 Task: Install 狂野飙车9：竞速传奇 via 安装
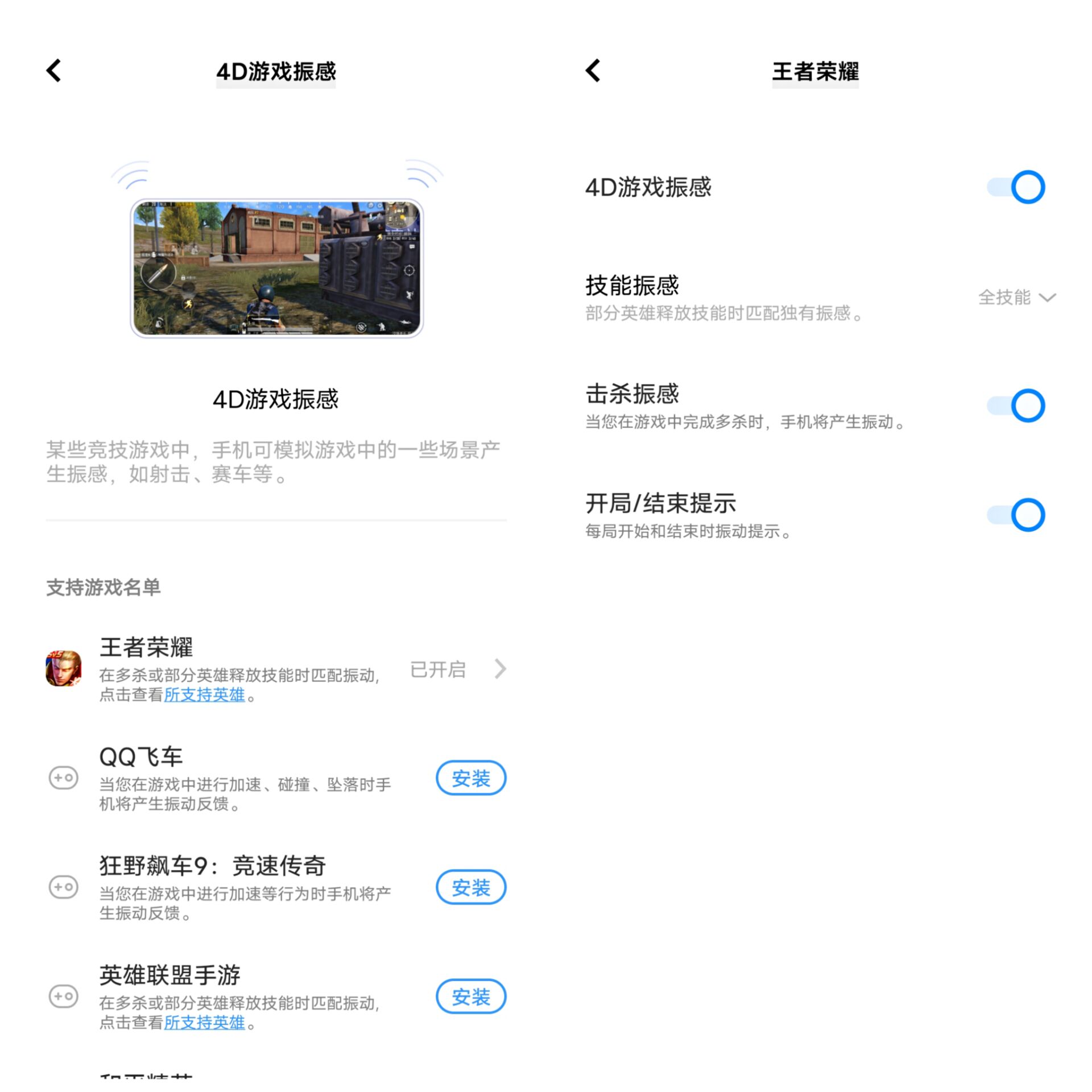[x=471, y=887]
